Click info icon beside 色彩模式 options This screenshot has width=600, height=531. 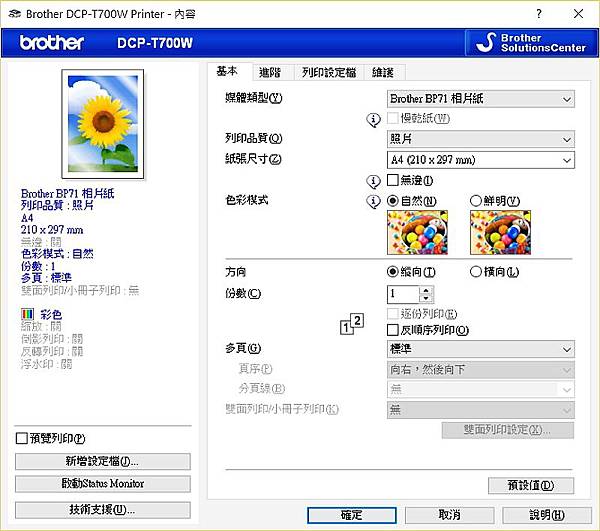[373, 201]
